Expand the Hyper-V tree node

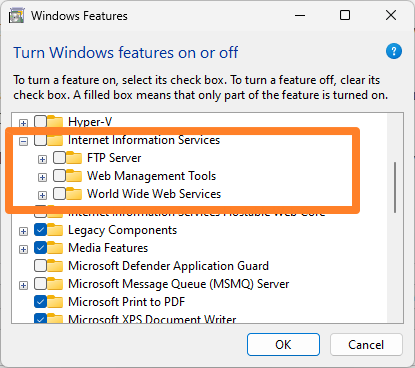pos(23,123)
